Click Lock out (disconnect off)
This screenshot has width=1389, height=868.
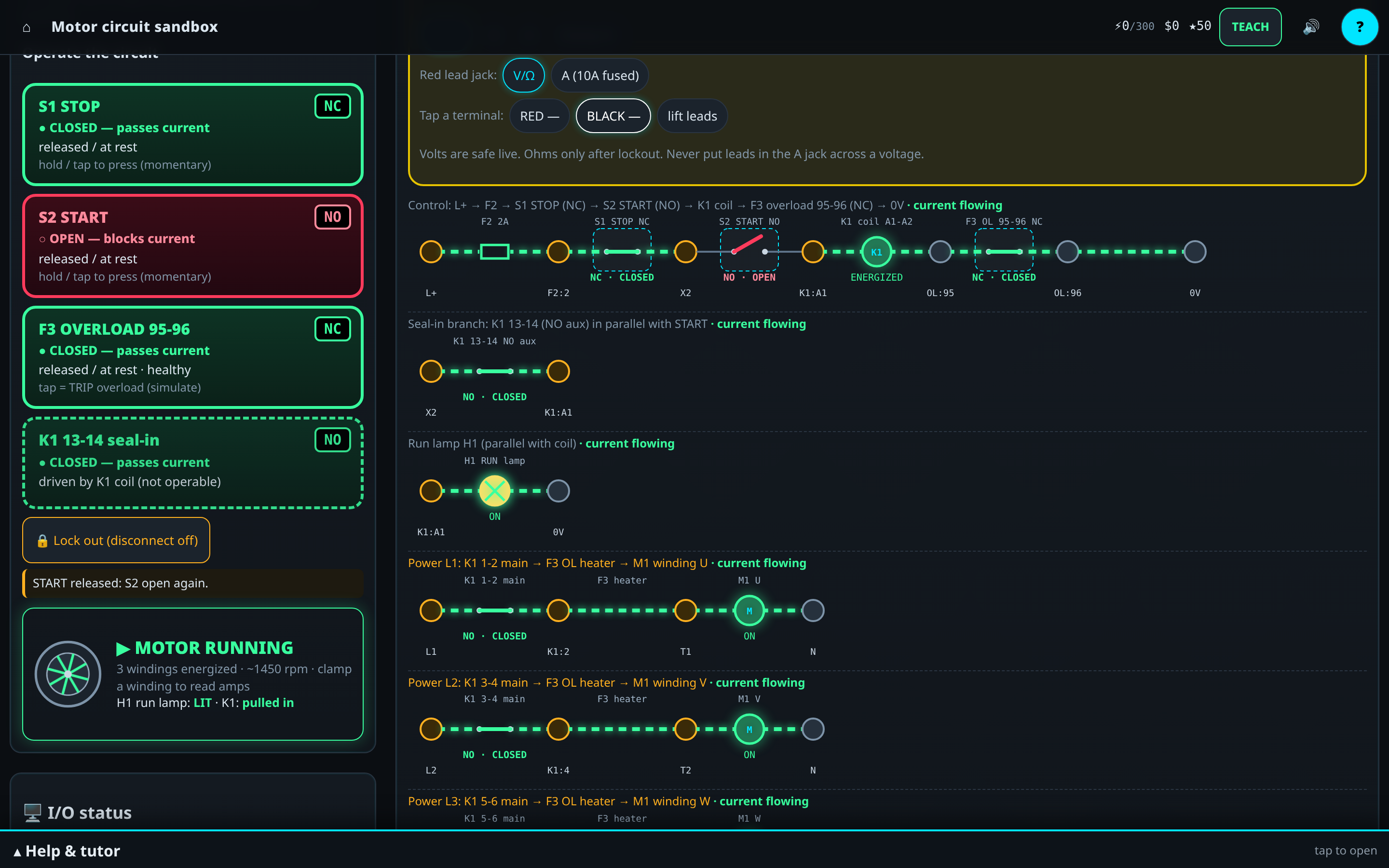(x=116, y=540)
